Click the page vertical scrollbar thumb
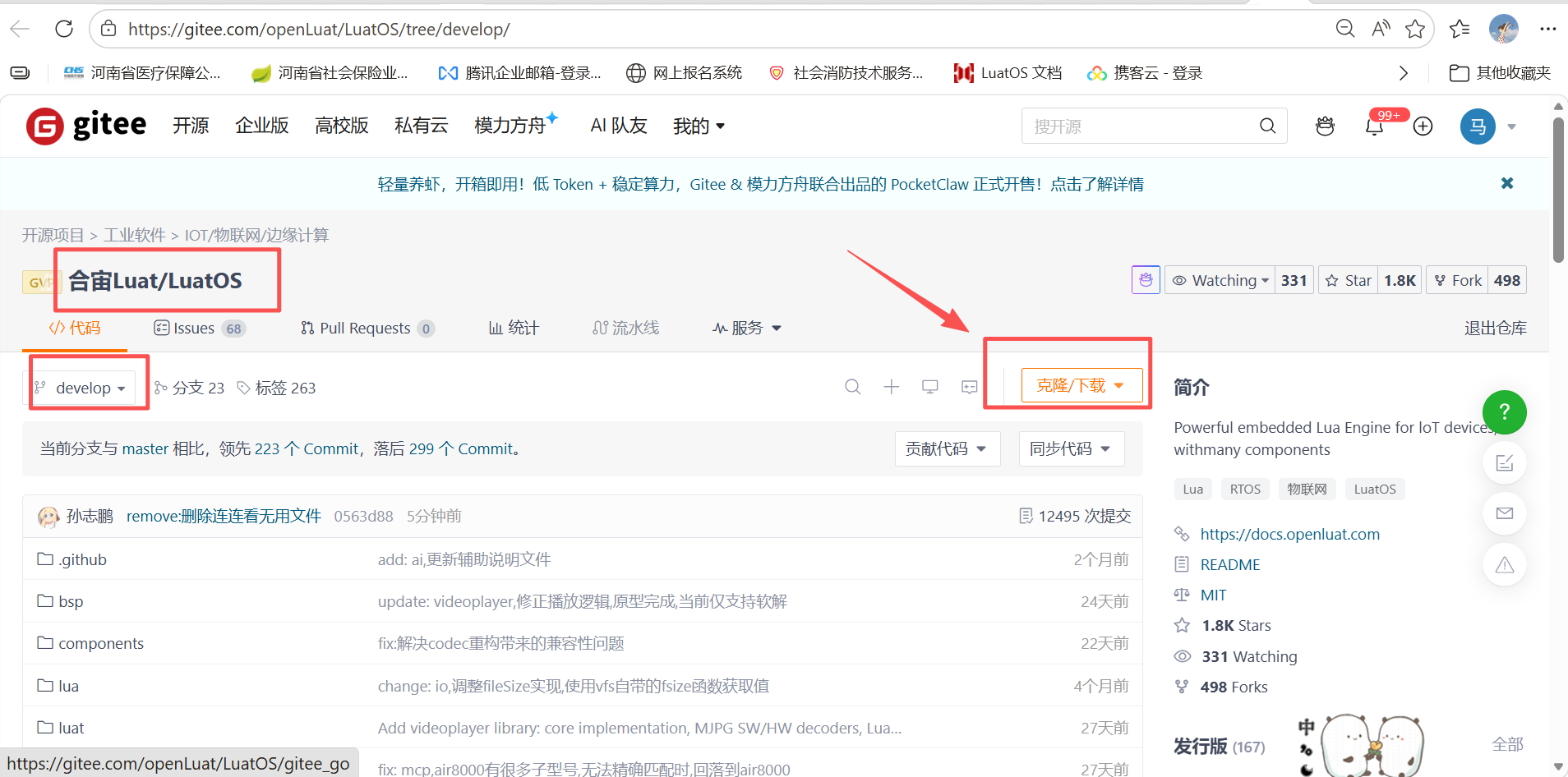The image size is (1568, 777). click(1558, 190)
